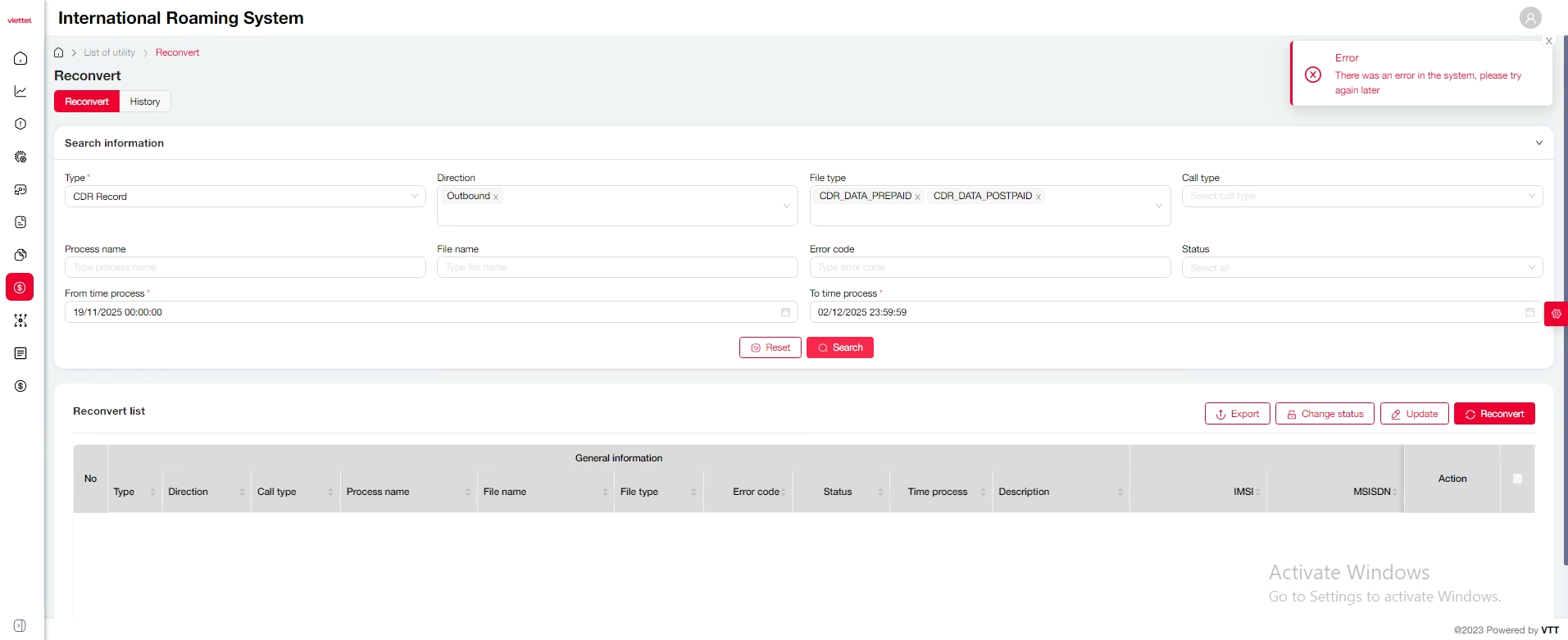
Task: Click the Process name input field
Action: [244, 267]
